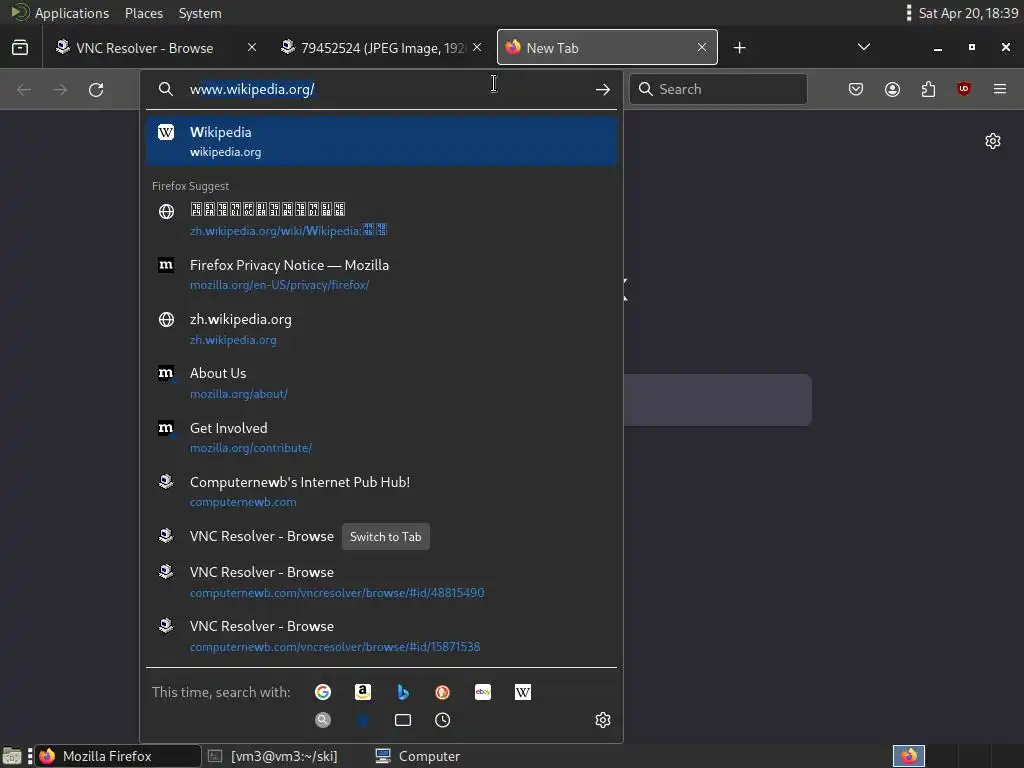Select Mozilla Firefox in the taskbar

click(118, 756)
